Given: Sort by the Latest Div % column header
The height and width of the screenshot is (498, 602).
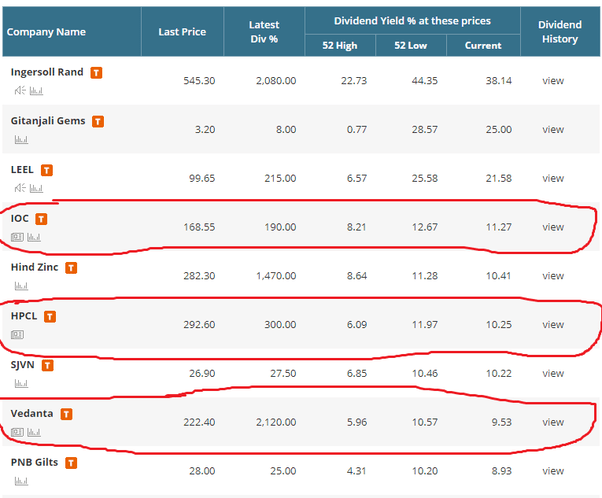Looking at the screenshot, I should tap(264, 32).
